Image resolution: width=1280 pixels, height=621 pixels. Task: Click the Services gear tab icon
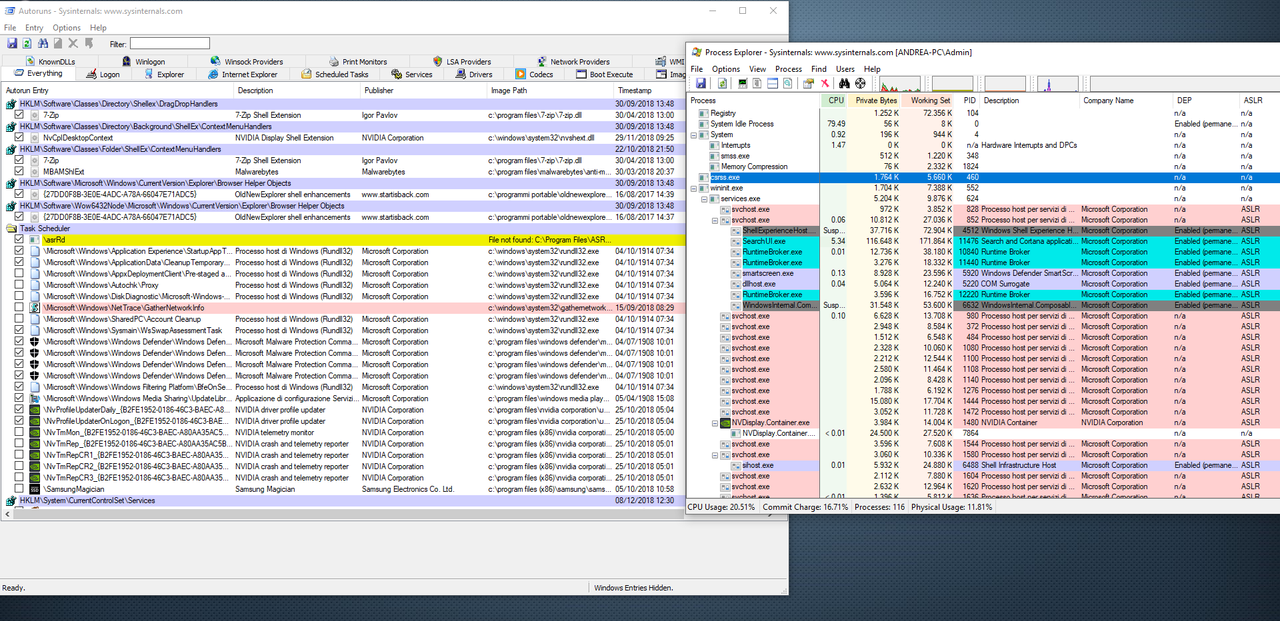pyautogui.click(x=397, y=74)
